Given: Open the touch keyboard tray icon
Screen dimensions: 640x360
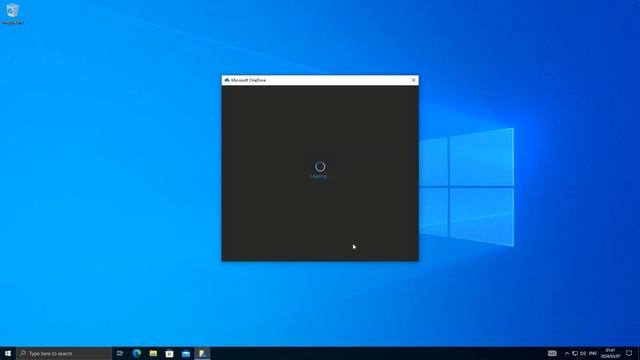Looking at the screenshot, I should point(552,353).
